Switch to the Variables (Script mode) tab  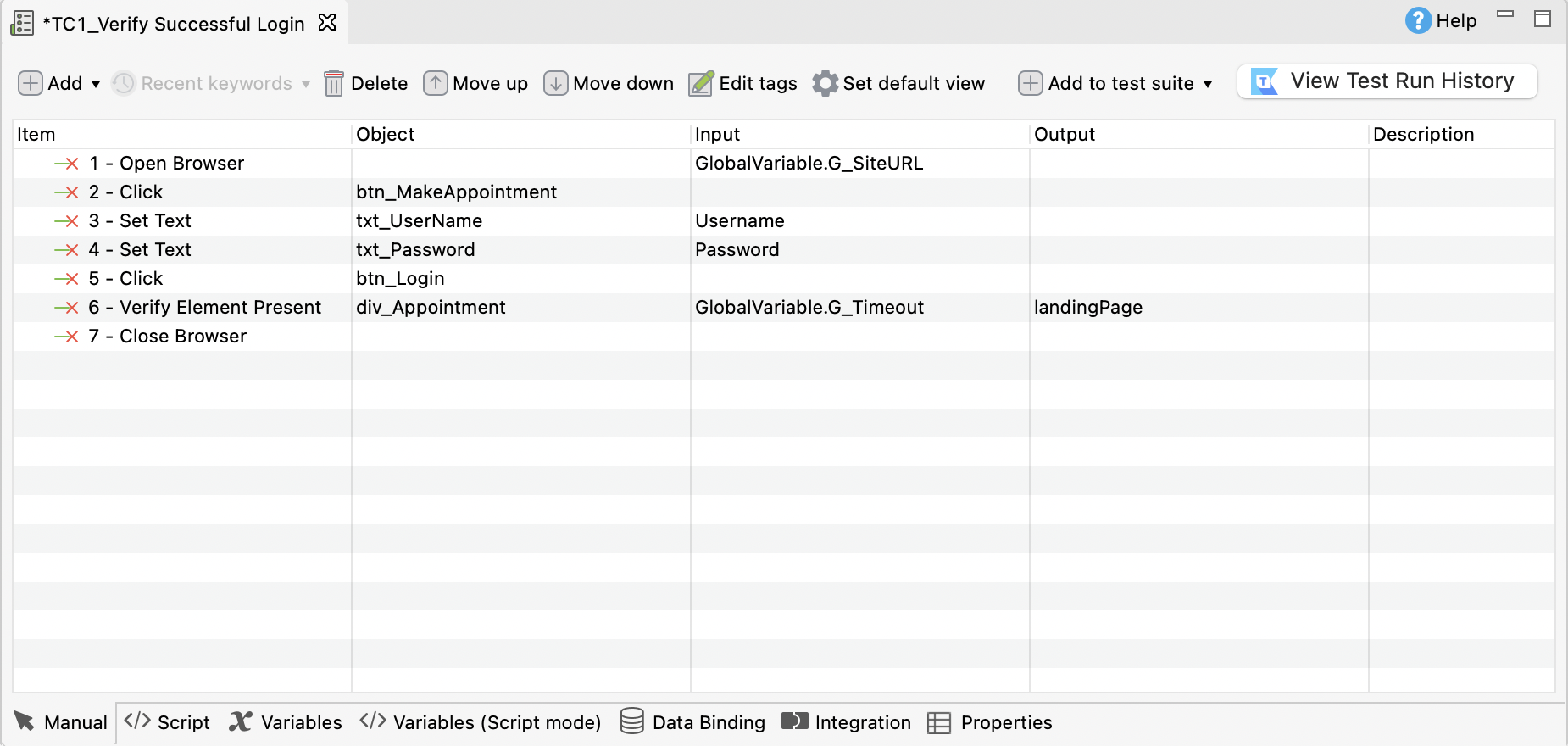(x=481, y=722)
